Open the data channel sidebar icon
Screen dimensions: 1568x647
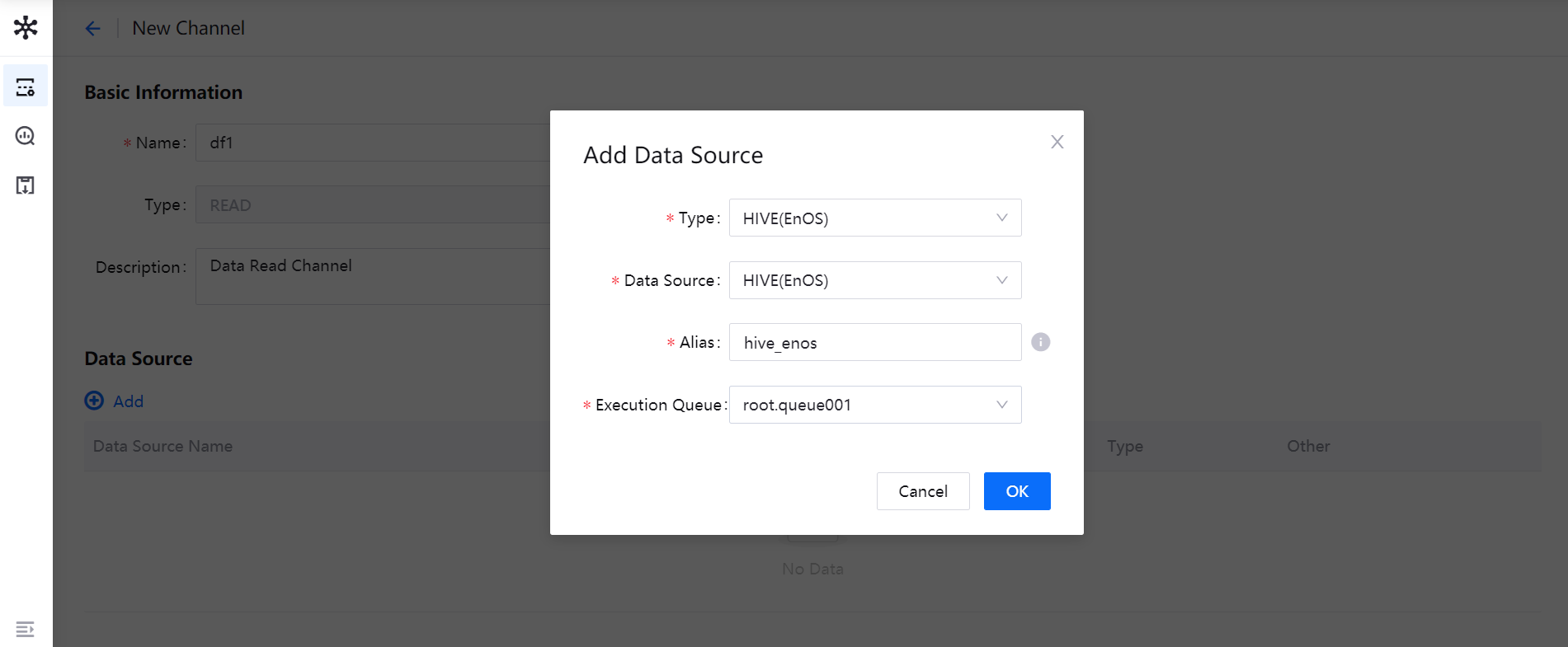26,87
